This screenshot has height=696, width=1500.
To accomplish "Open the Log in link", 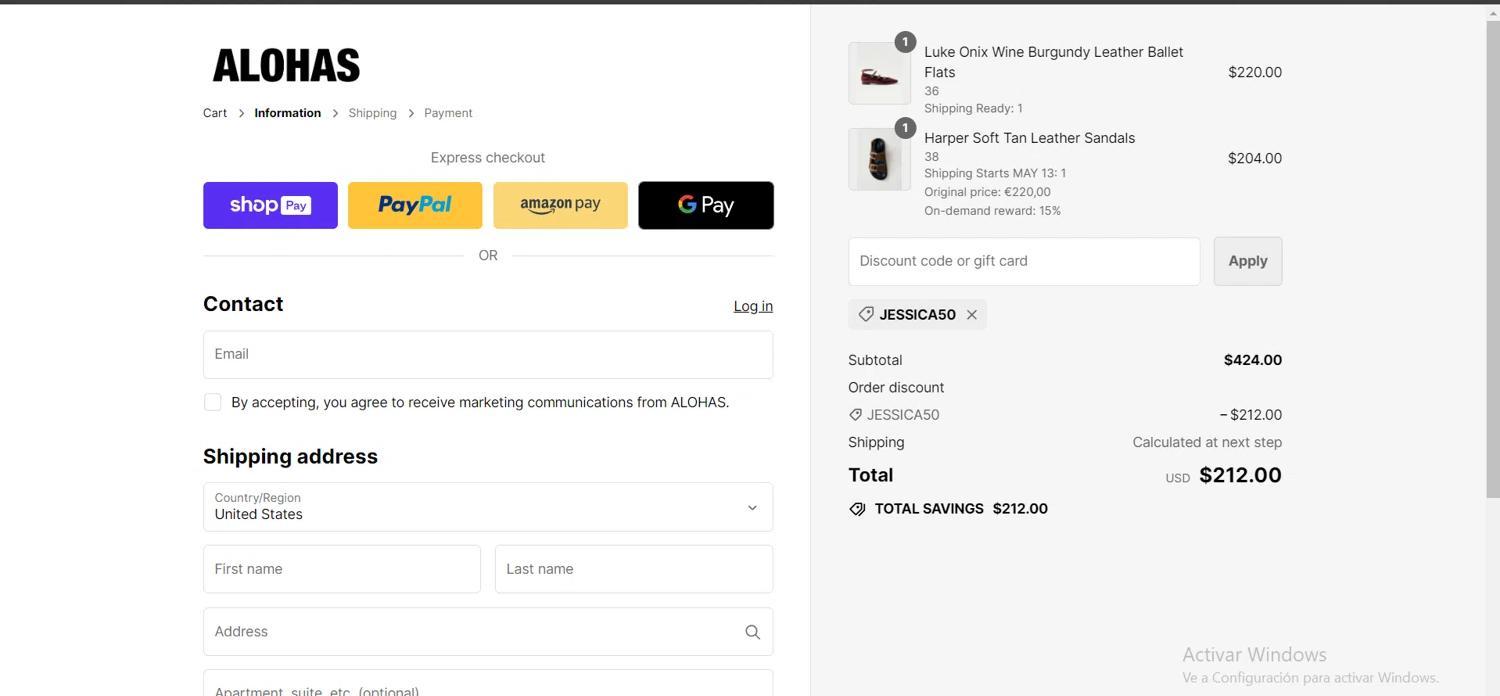I will click(x=753, y=306).
